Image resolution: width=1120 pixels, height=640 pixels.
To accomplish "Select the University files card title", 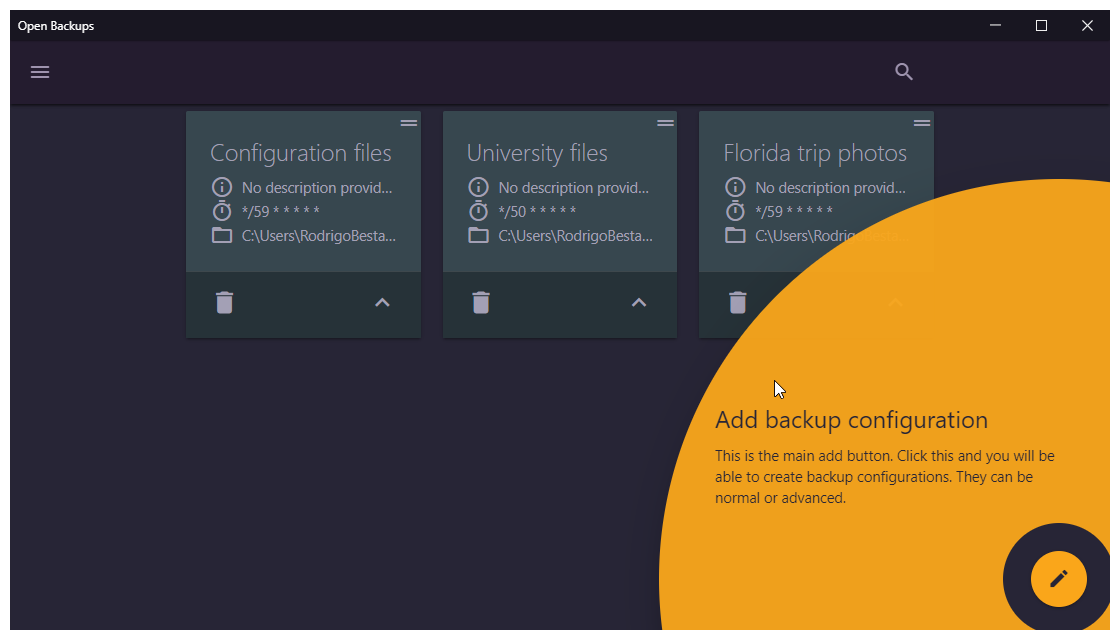I will [x=537, y=153].
